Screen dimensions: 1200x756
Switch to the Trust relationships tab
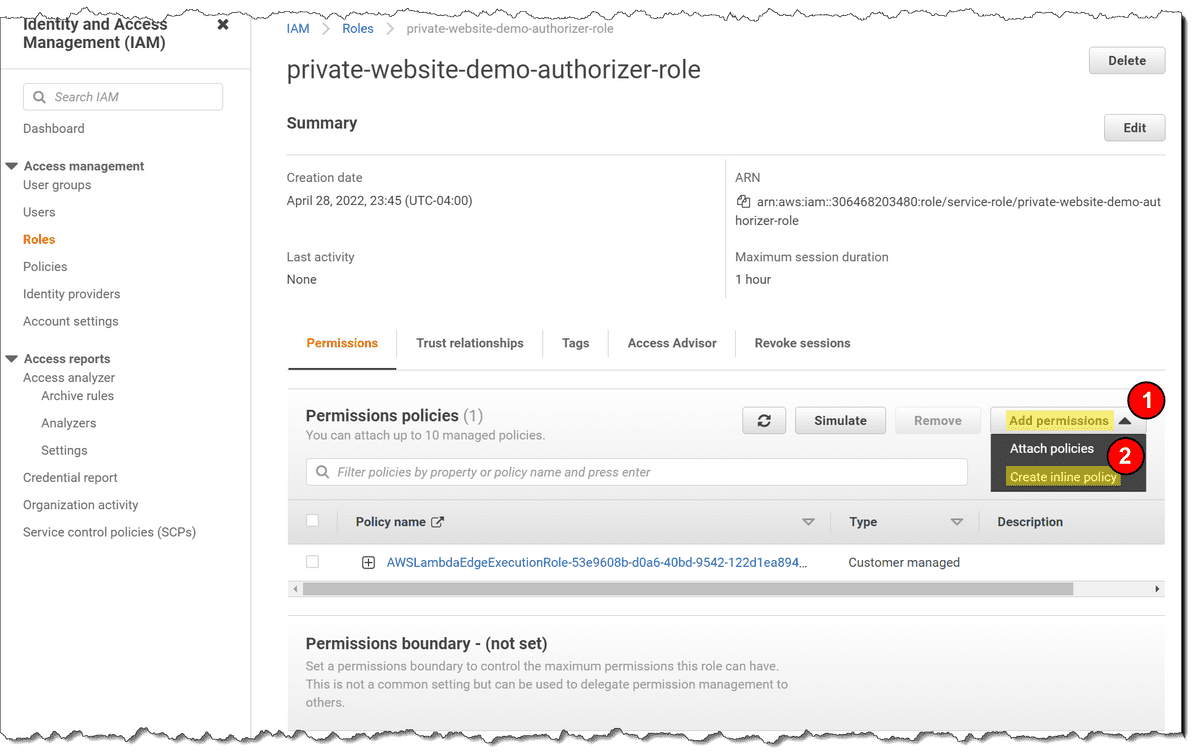pos(469,343)
